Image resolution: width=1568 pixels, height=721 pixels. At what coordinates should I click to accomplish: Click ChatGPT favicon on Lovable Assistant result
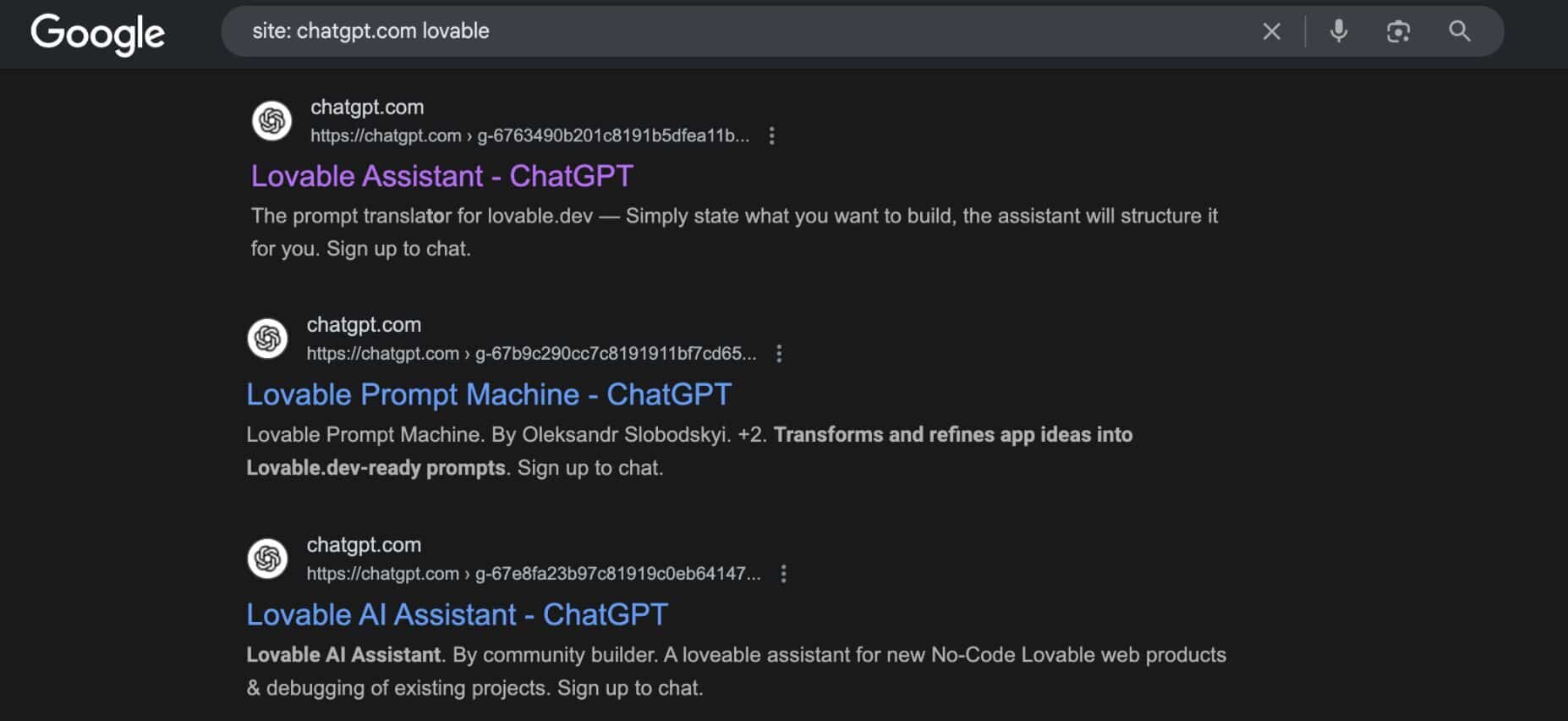tap(271, 121)
